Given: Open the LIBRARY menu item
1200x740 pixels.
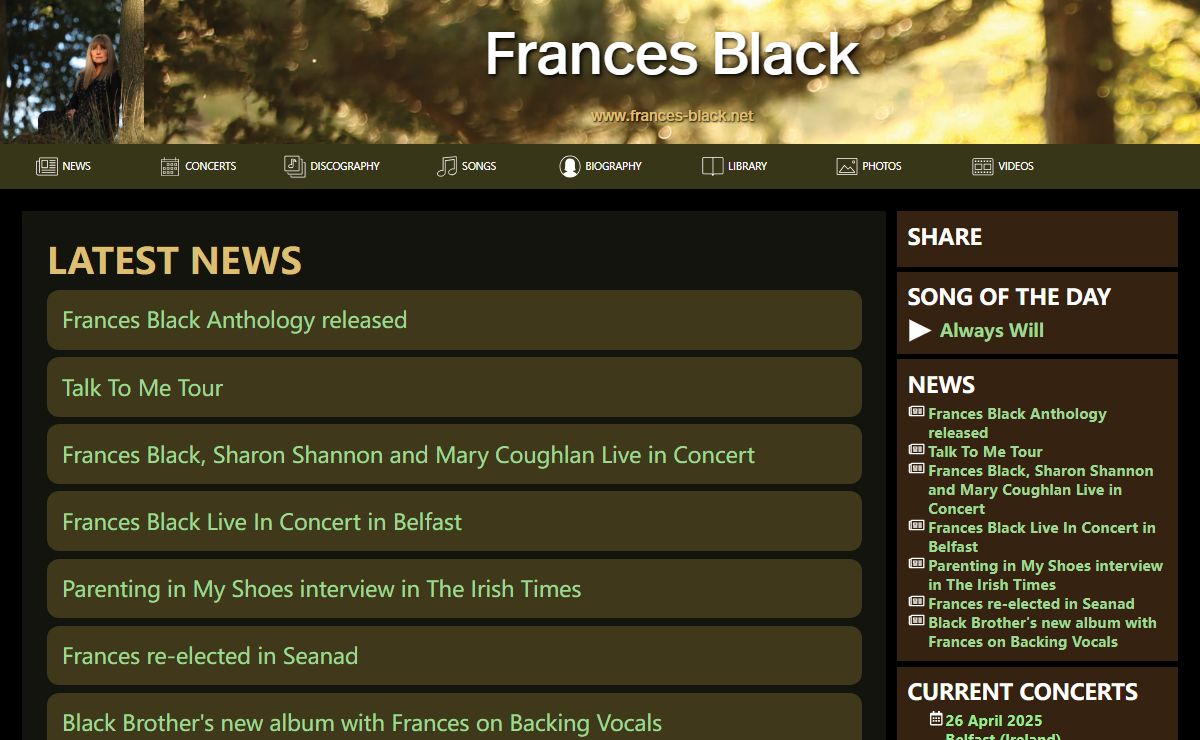Looking at the screenshot, I should (x=747, y=166).
